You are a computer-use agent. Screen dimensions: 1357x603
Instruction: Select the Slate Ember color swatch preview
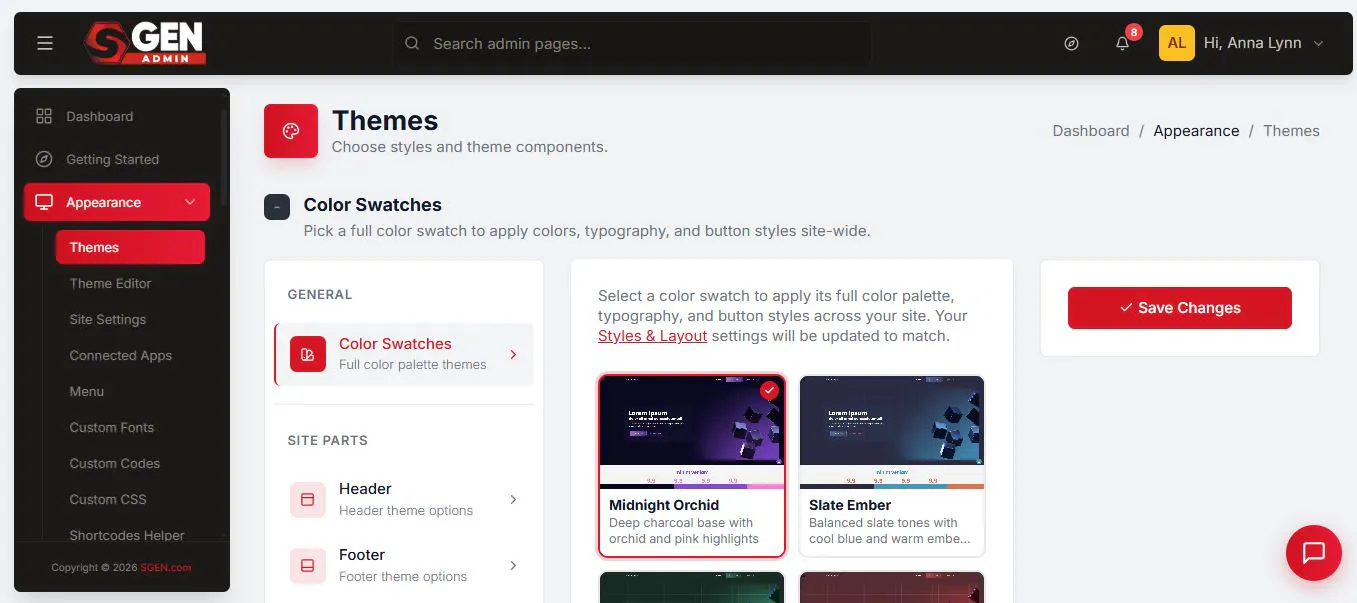pos(892,432)
